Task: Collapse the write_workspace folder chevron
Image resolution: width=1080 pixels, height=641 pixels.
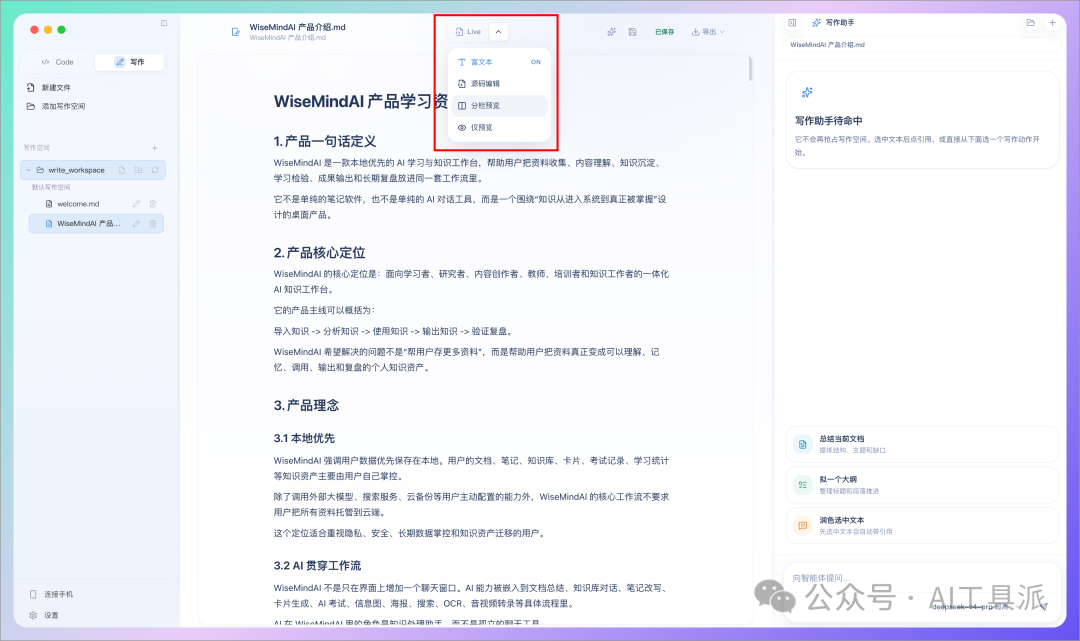Action: coord(29,170)
